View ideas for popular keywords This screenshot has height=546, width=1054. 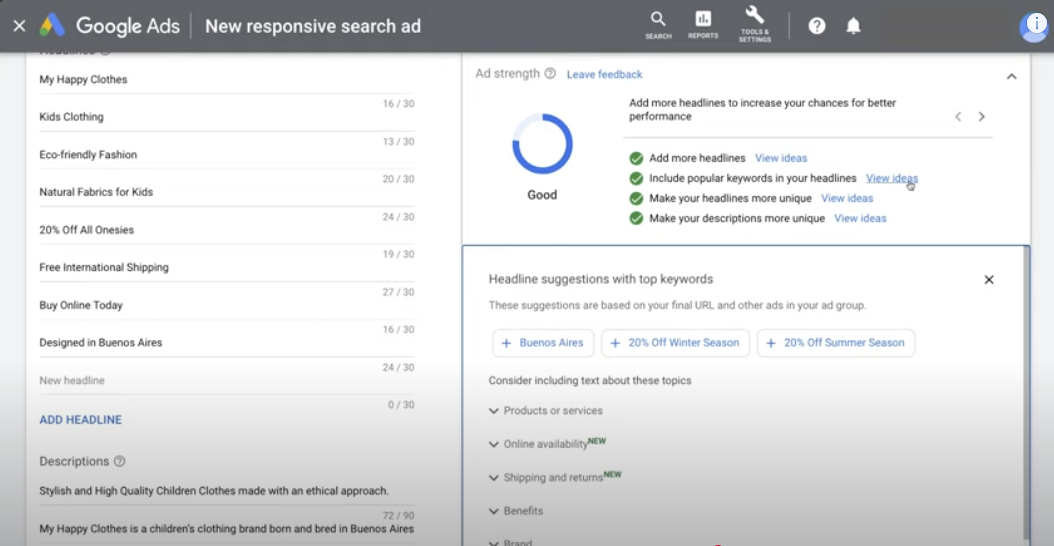click(891, 178)
